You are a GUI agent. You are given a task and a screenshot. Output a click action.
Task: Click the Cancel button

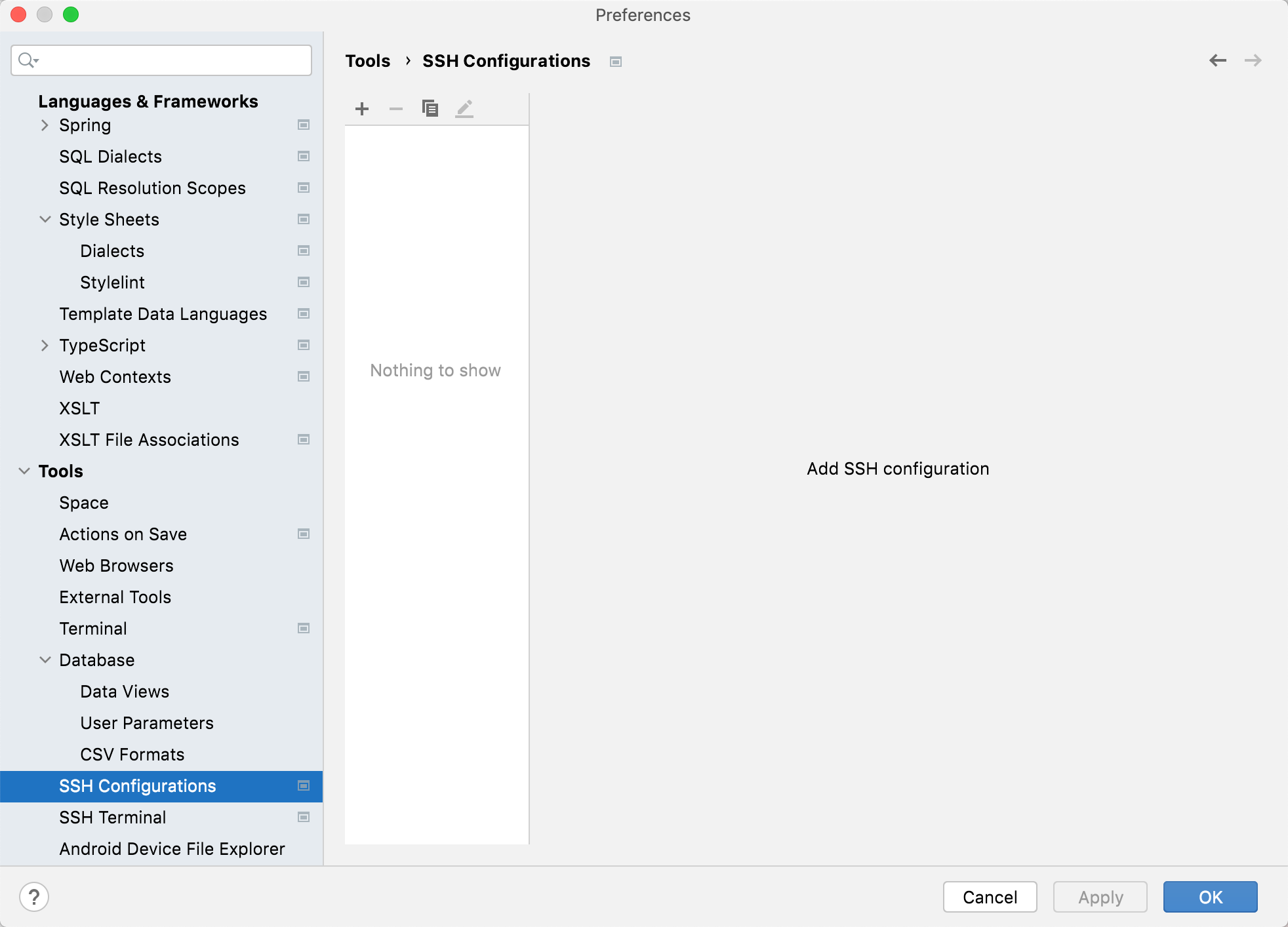coord(989,896)
